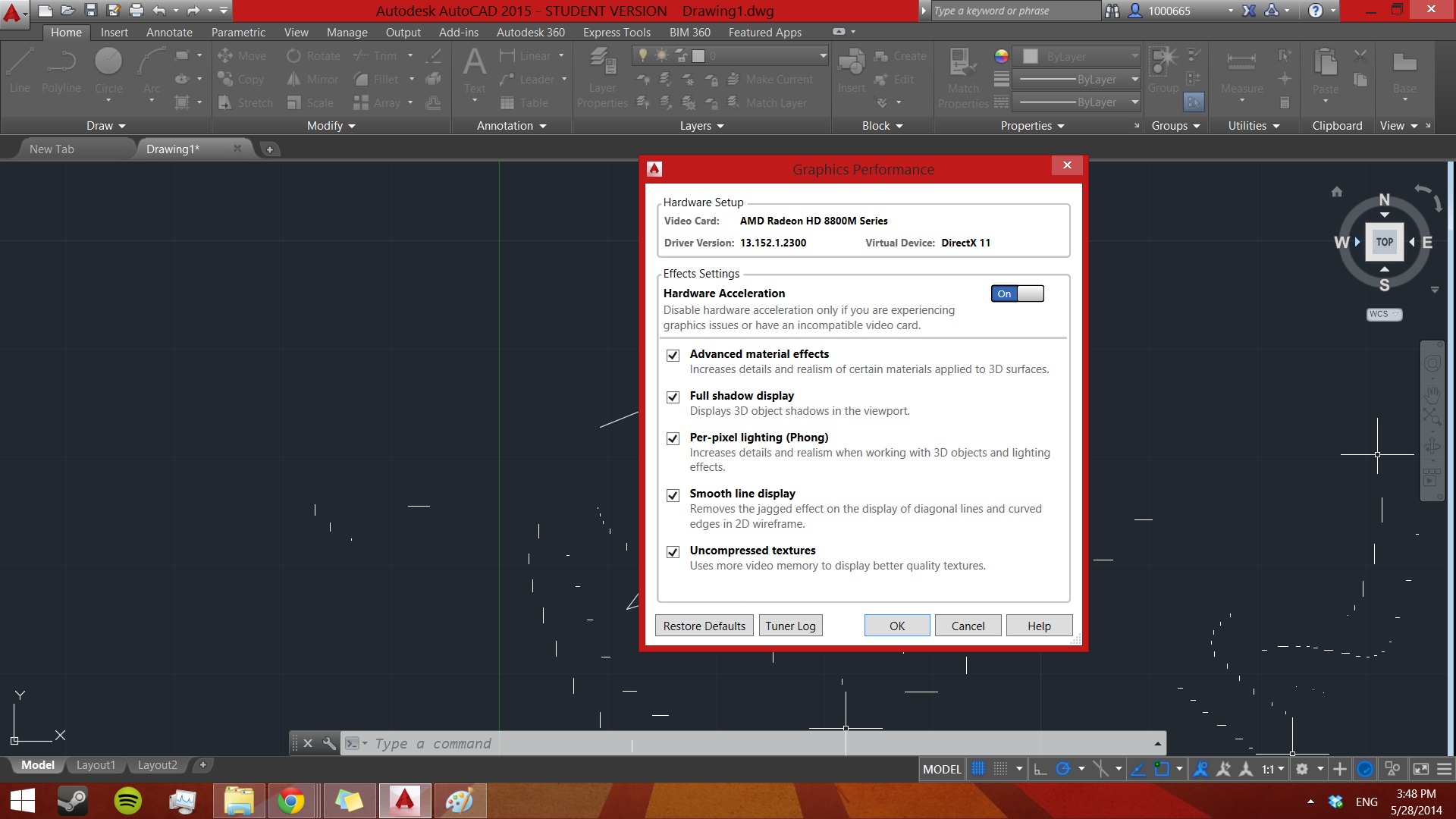The height and width of the screenshot is (819, 1456).
Task: Open the Tuner Log
Action: (790, 626)
